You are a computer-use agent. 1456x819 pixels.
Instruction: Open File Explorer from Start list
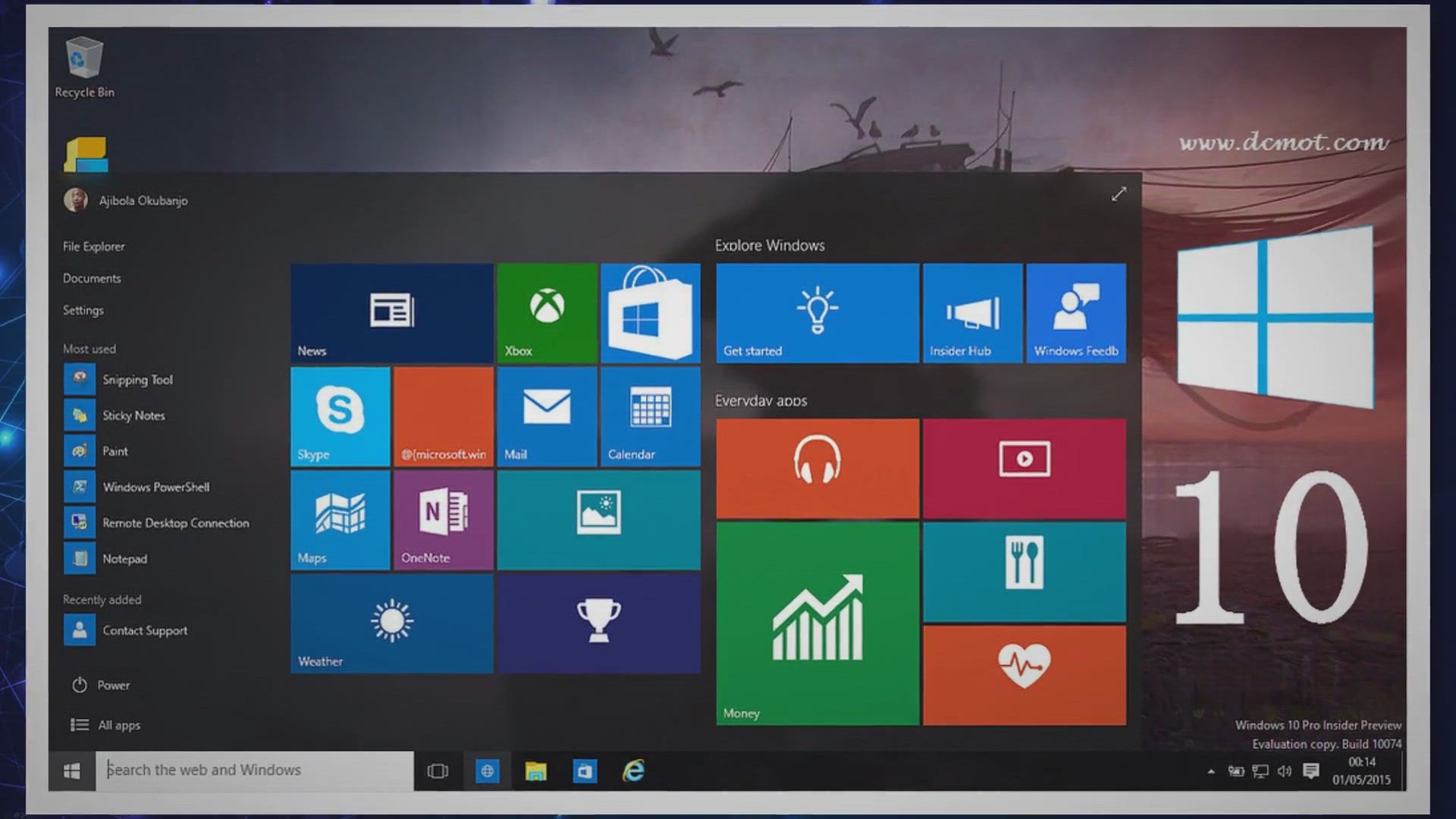94,246
